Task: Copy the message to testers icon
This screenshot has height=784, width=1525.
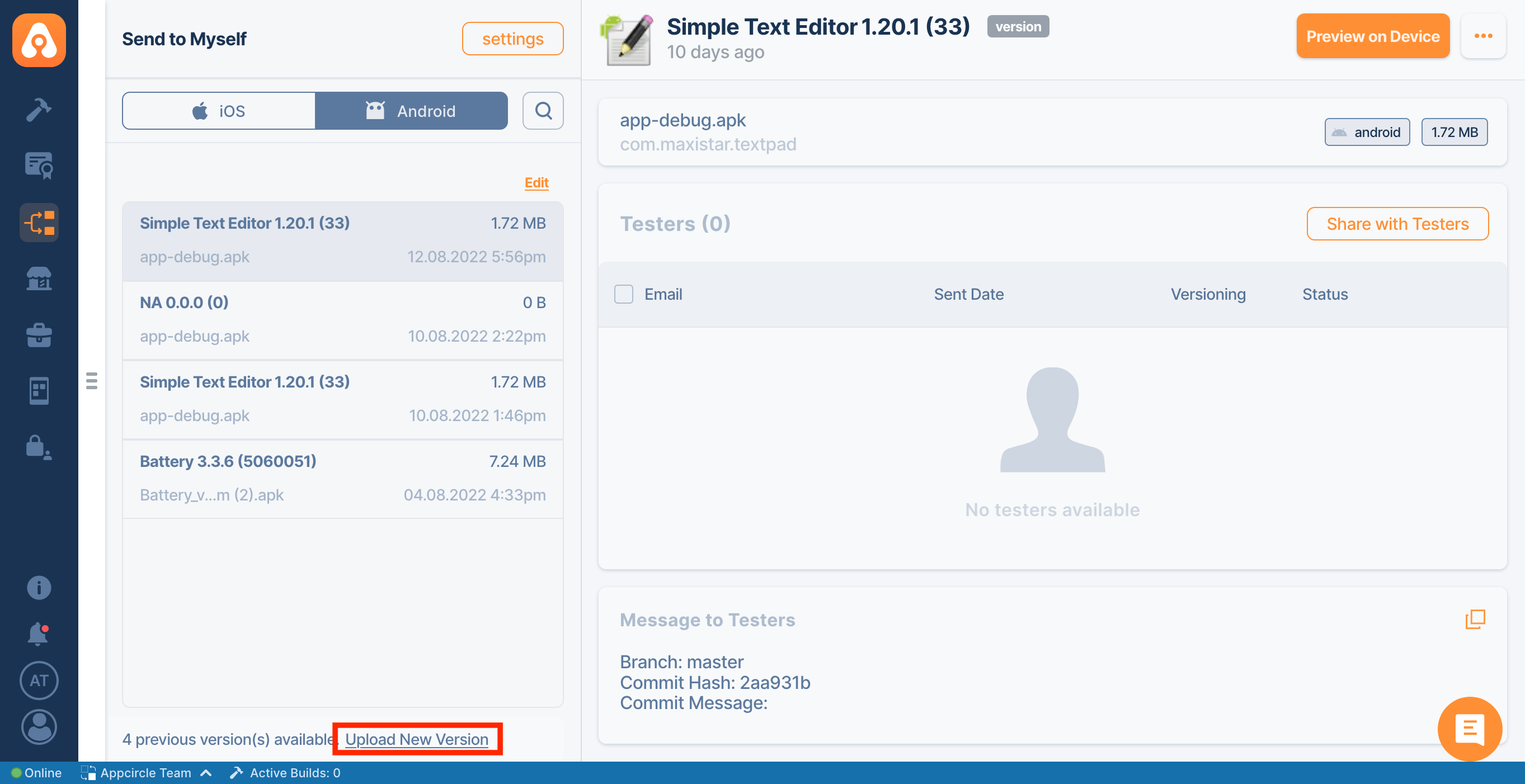Action: (x=1475, y=619)
